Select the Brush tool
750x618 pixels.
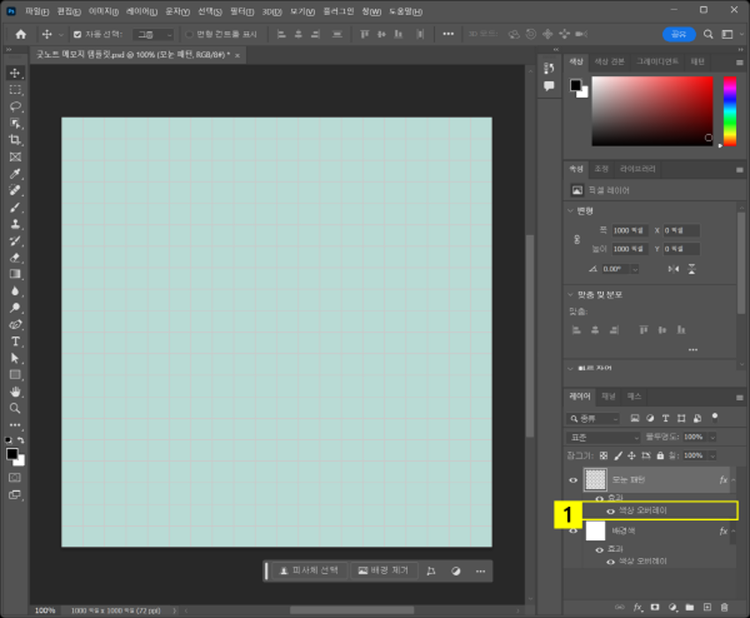click(15, 207)
